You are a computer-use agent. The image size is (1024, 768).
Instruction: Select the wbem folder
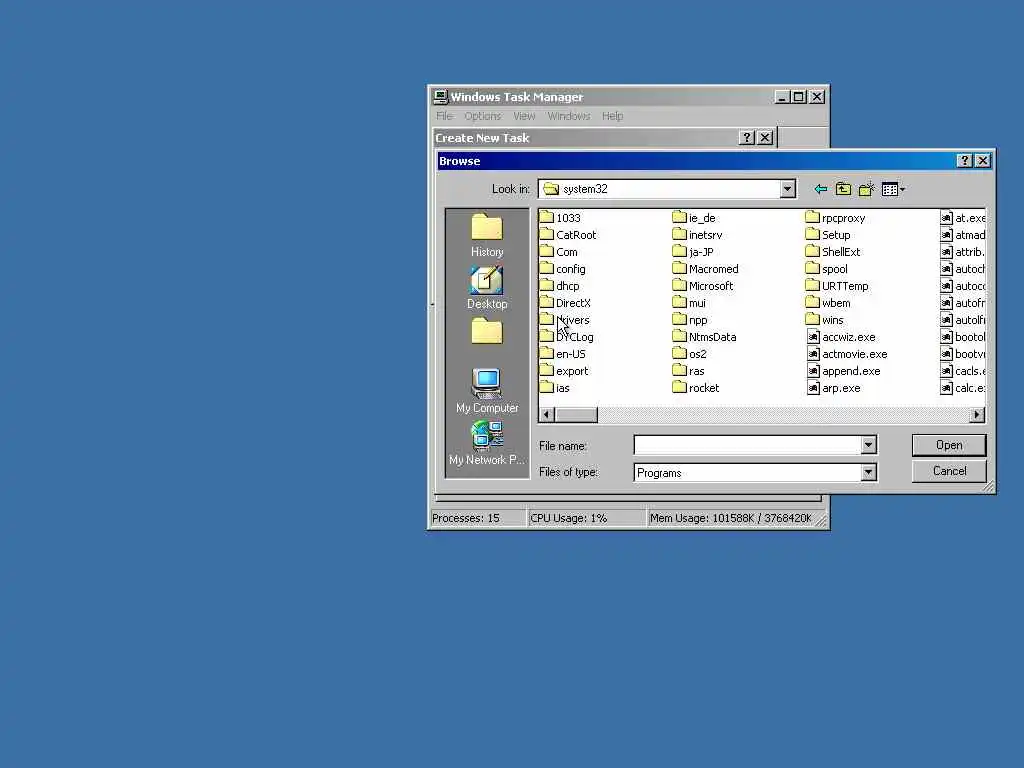828,303
